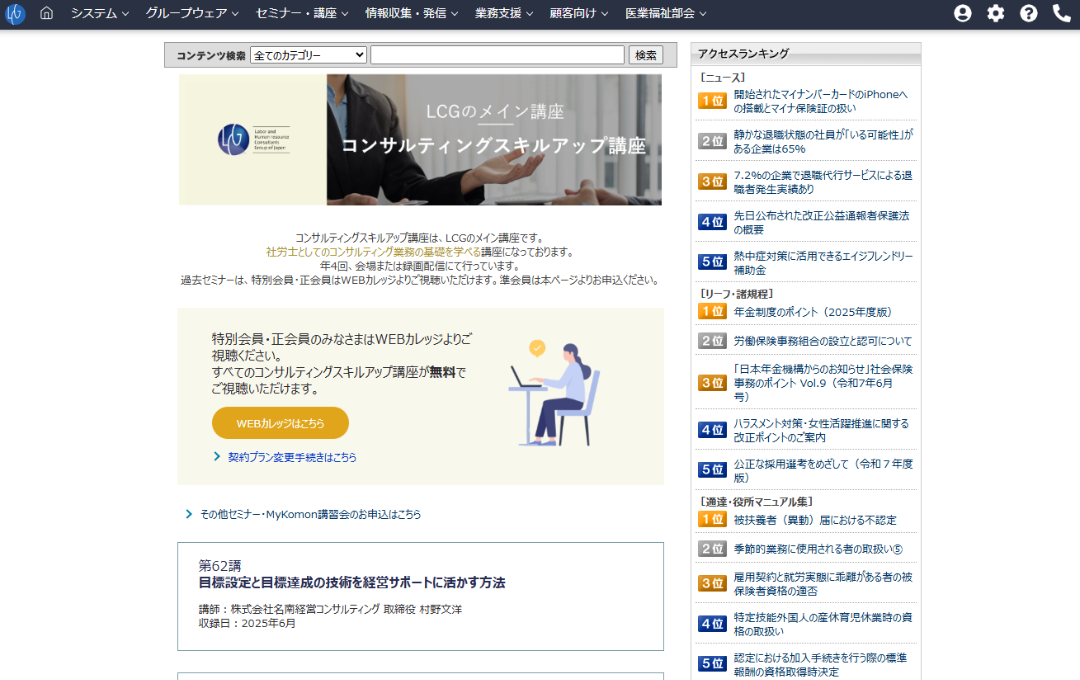Image resolution: width=1080 pixels, height=680 pixels.
Task: Open 改正公益通報者保護法の概要 article
Action: pyautogui.click(x=821, y=223)
